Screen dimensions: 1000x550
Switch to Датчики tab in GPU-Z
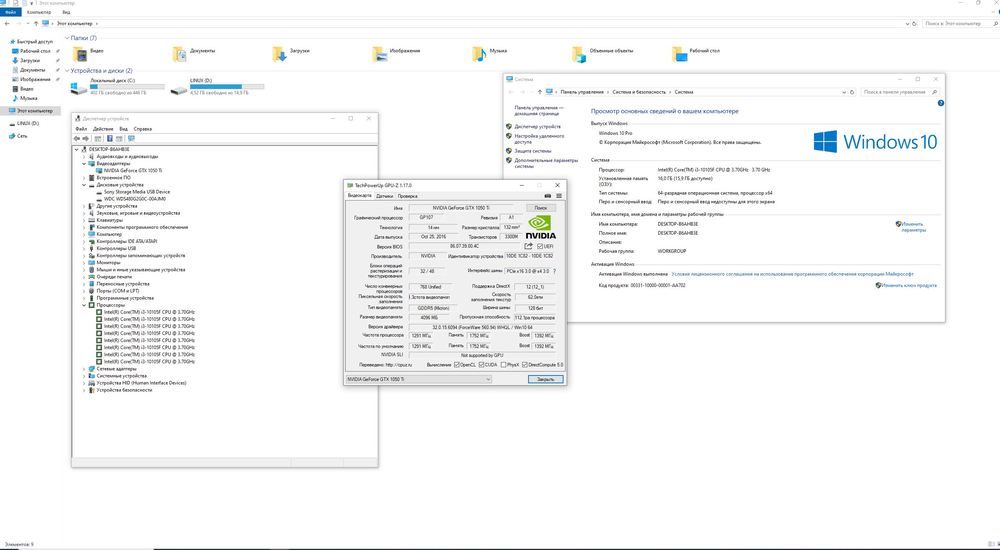pyautogui.click(x=385, y=196)
